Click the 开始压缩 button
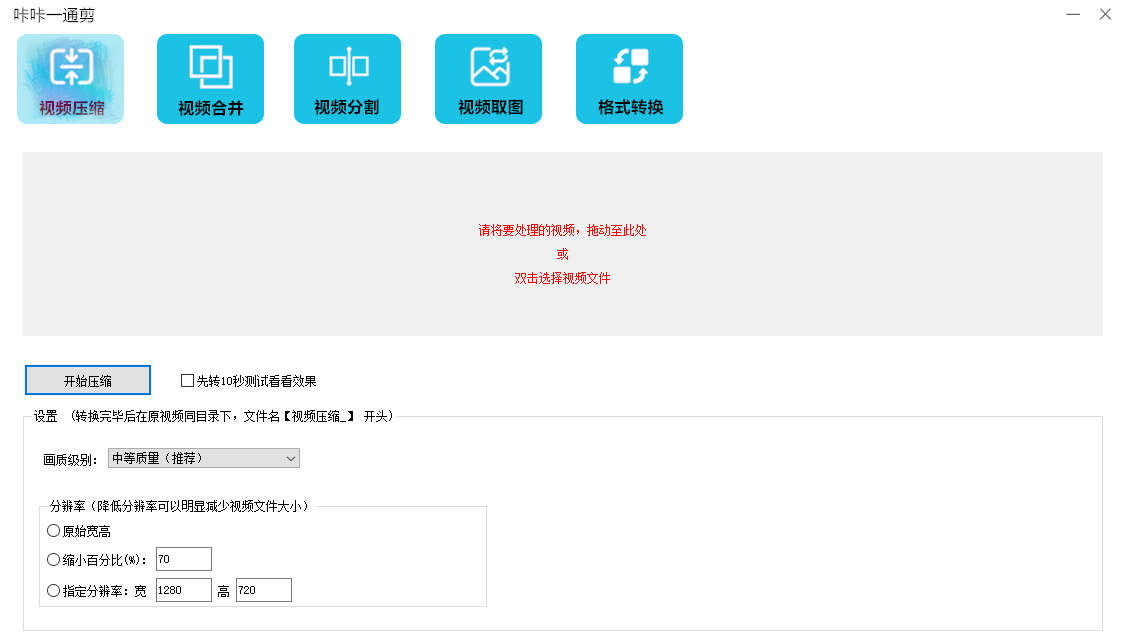Viewport: 1127px width, 642px height. coord(88,380)
